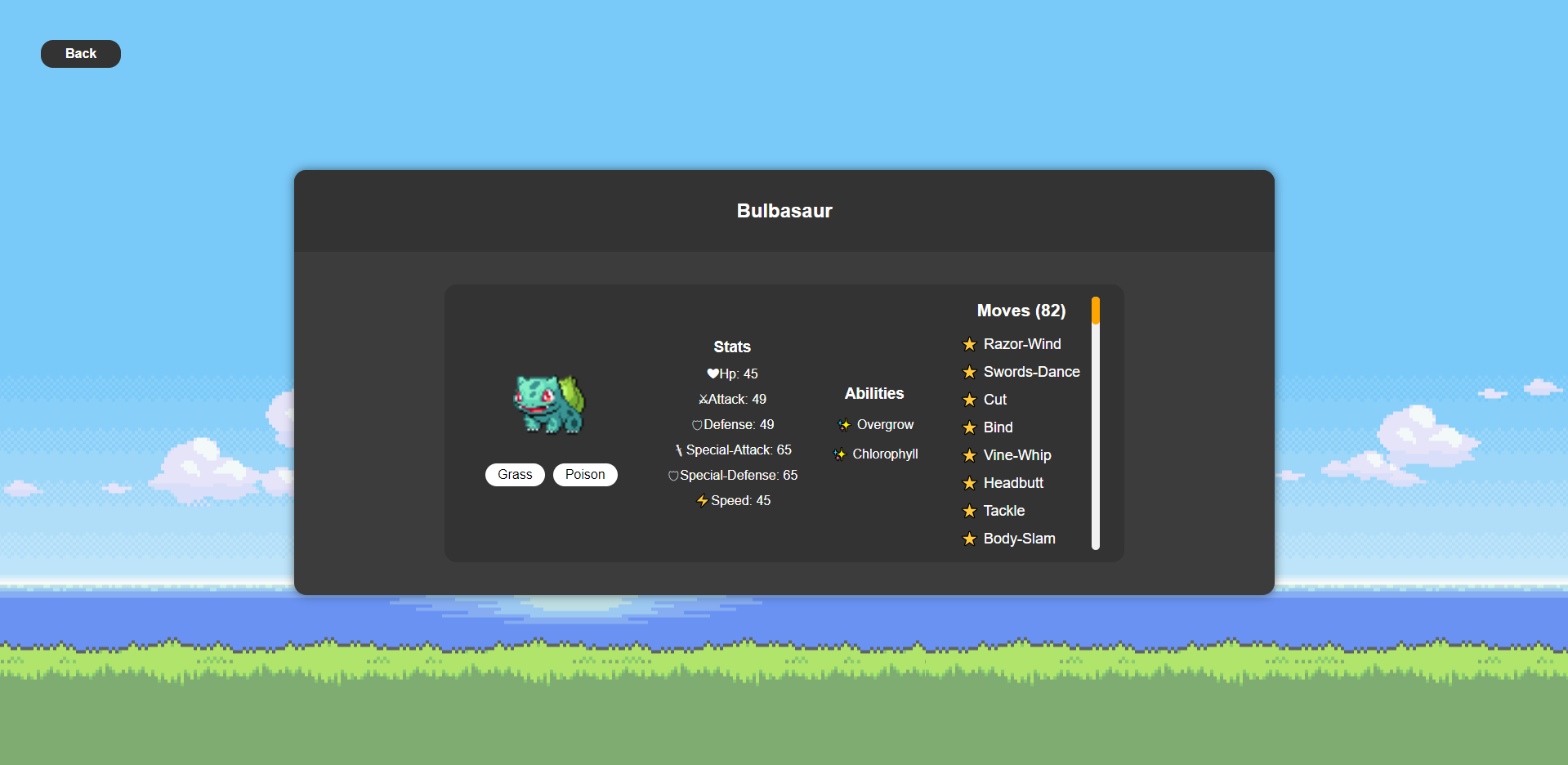Click the Bulbasaur sprite image
Image resolution: width=1568 pixels, height=765 pixels.
pos(549,403)
